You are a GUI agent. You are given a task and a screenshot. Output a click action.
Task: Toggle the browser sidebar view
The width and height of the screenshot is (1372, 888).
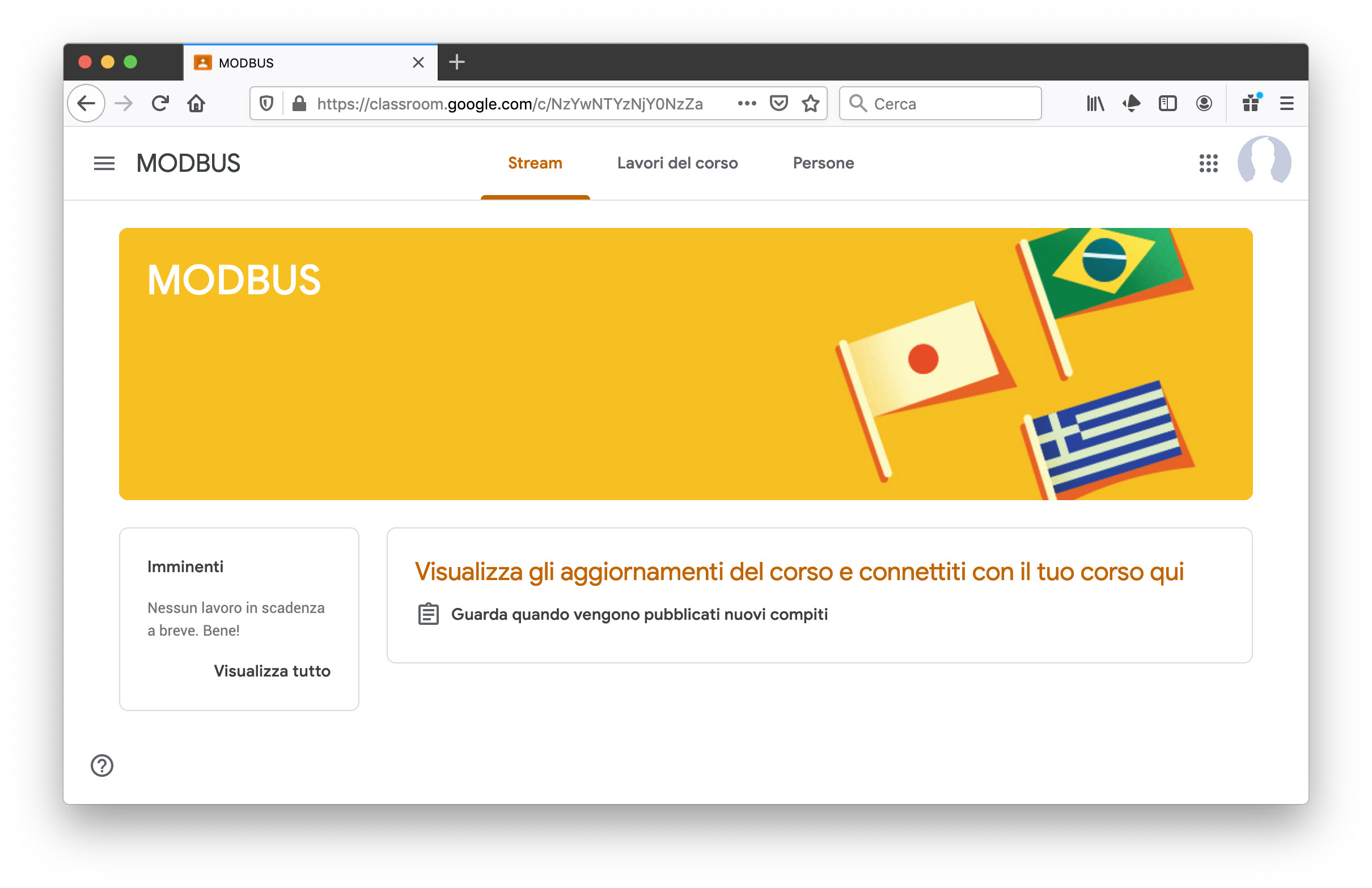click(1167, 104)
